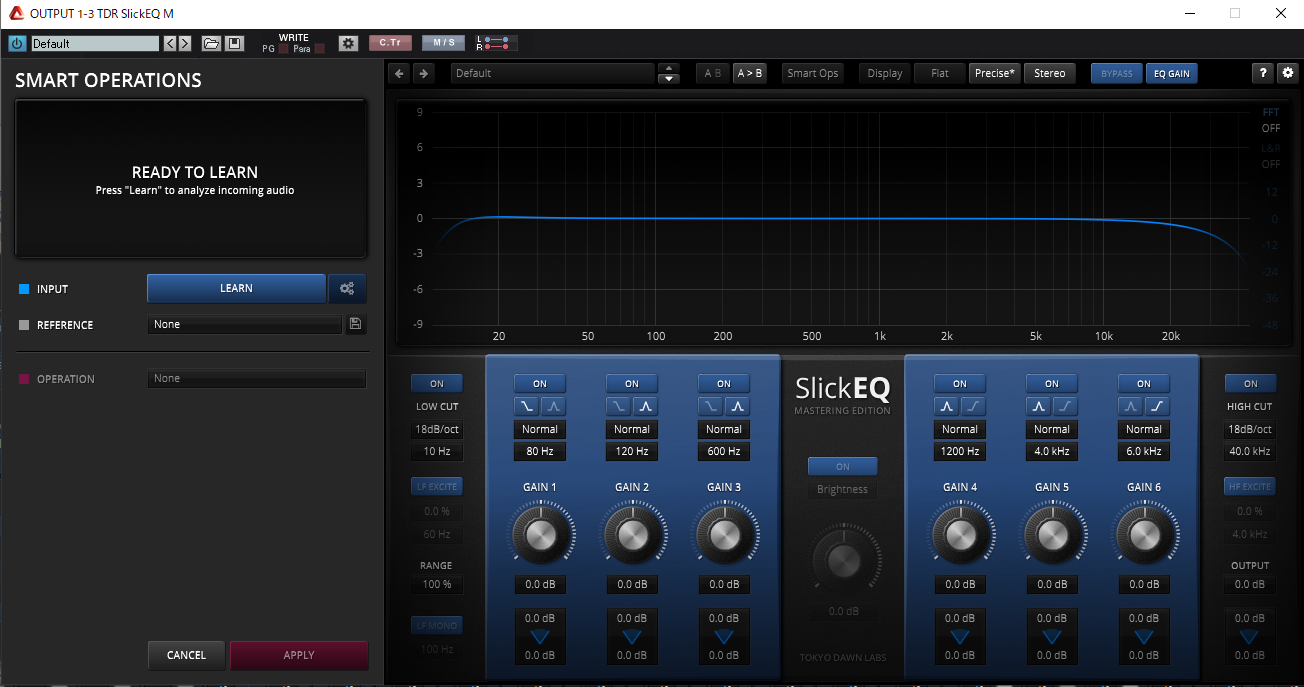Select high shelf shape for the 1200 Hz band
The height and width of the screenshot is (687, 1304).
(x=973, y=407)
